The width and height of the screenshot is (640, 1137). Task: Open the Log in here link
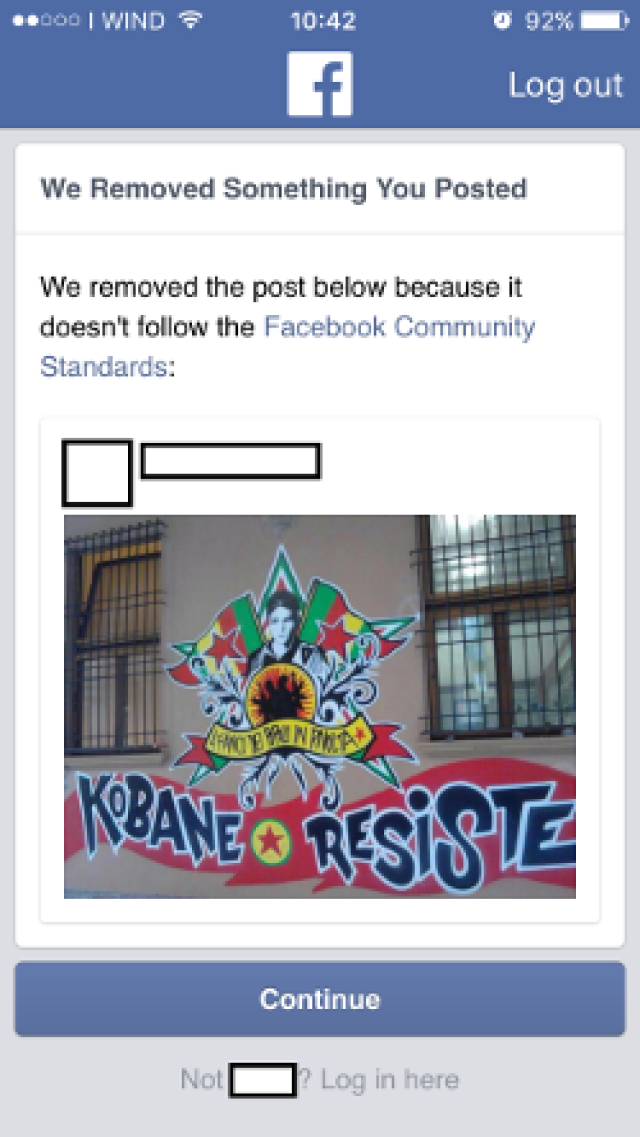click(x=390, y=1080)
